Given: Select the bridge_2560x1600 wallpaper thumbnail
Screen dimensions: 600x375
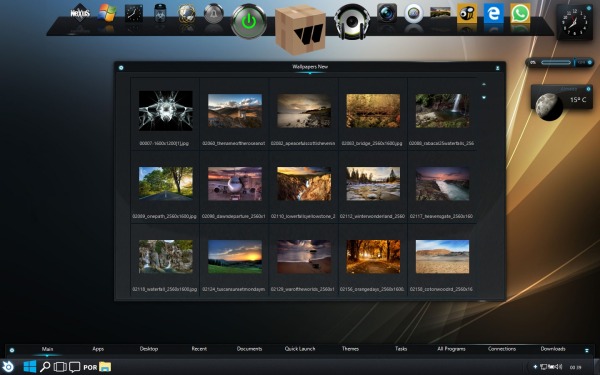Looking at the screenshot, I should point(373,111).
